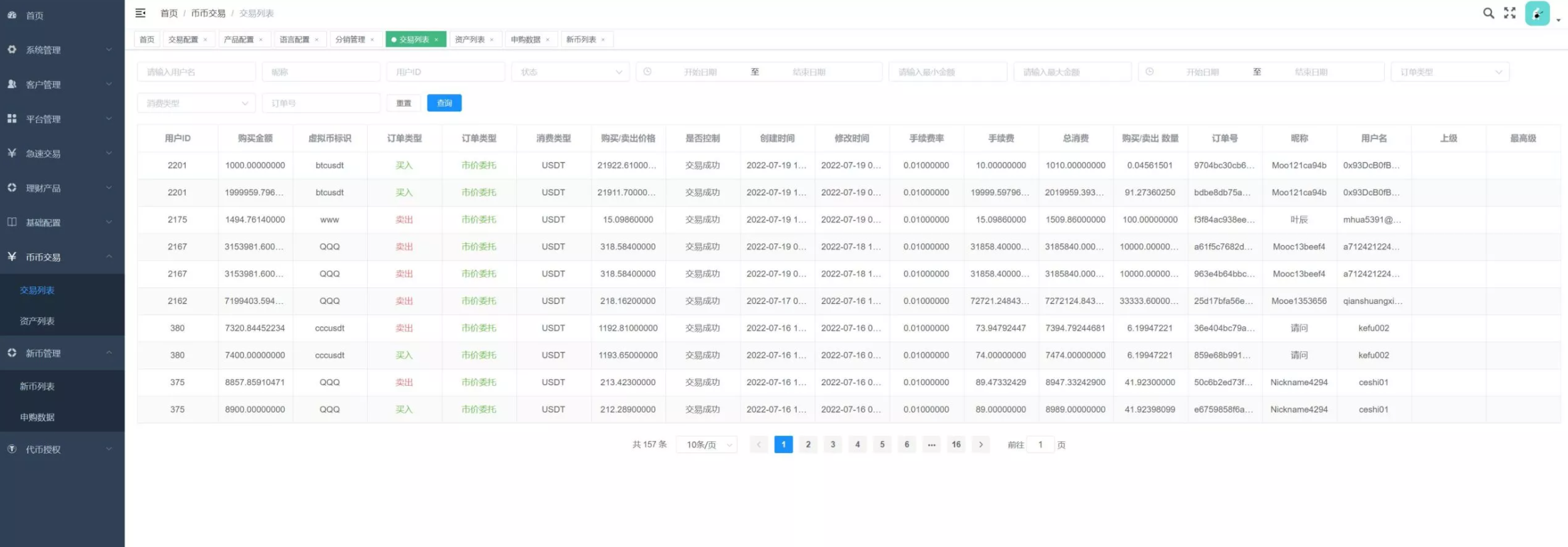This screenshot has height=547, width=1568.
Task: Open the 10条/页 page size dropdown
Action: pyautogui.click(x=707, y=444)
